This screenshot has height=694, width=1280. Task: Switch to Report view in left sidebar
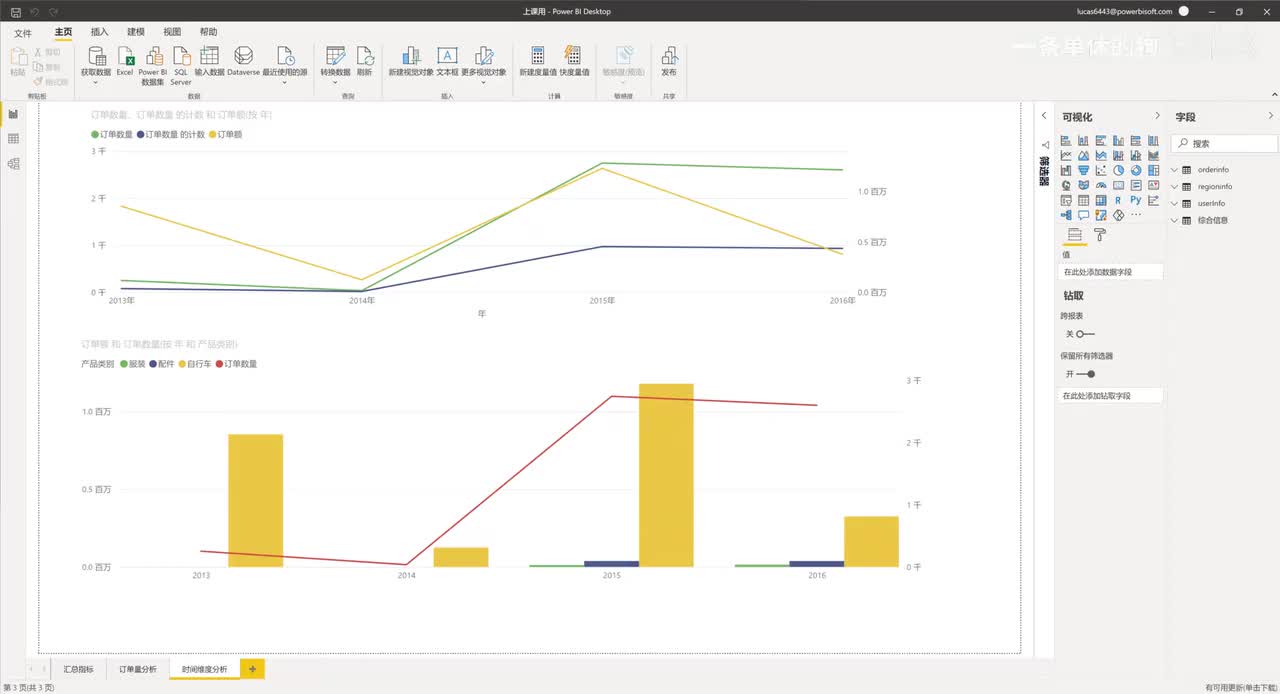tap(13, 114)
